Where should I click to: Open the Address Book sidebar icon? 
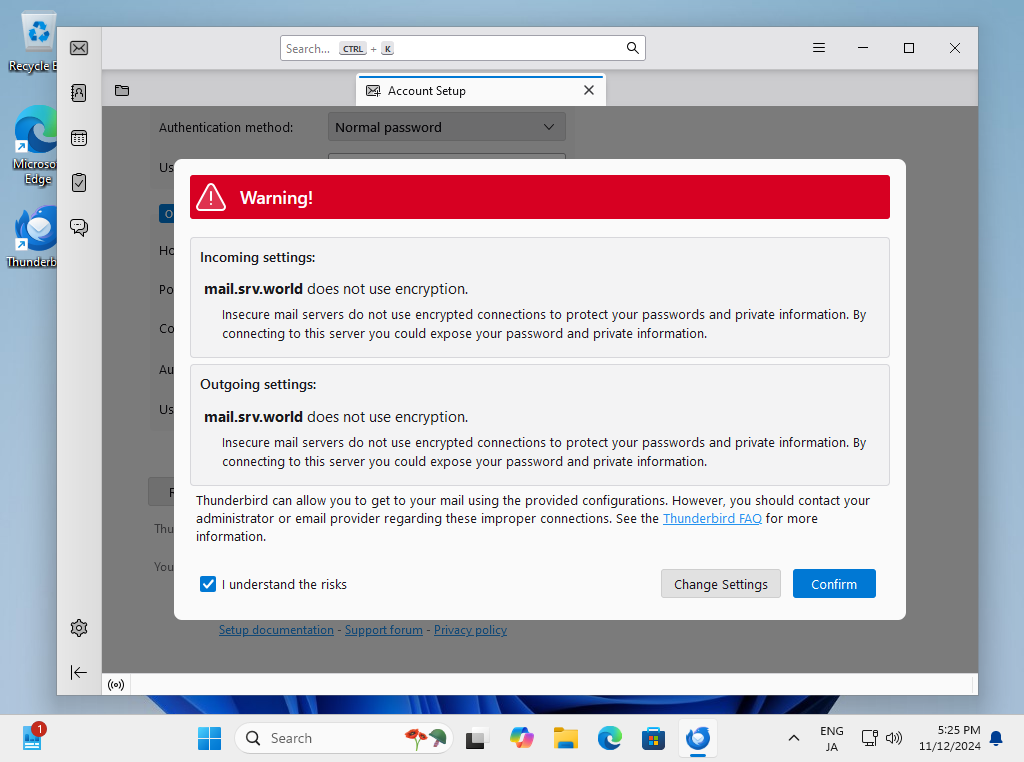(x=79, y=93)
